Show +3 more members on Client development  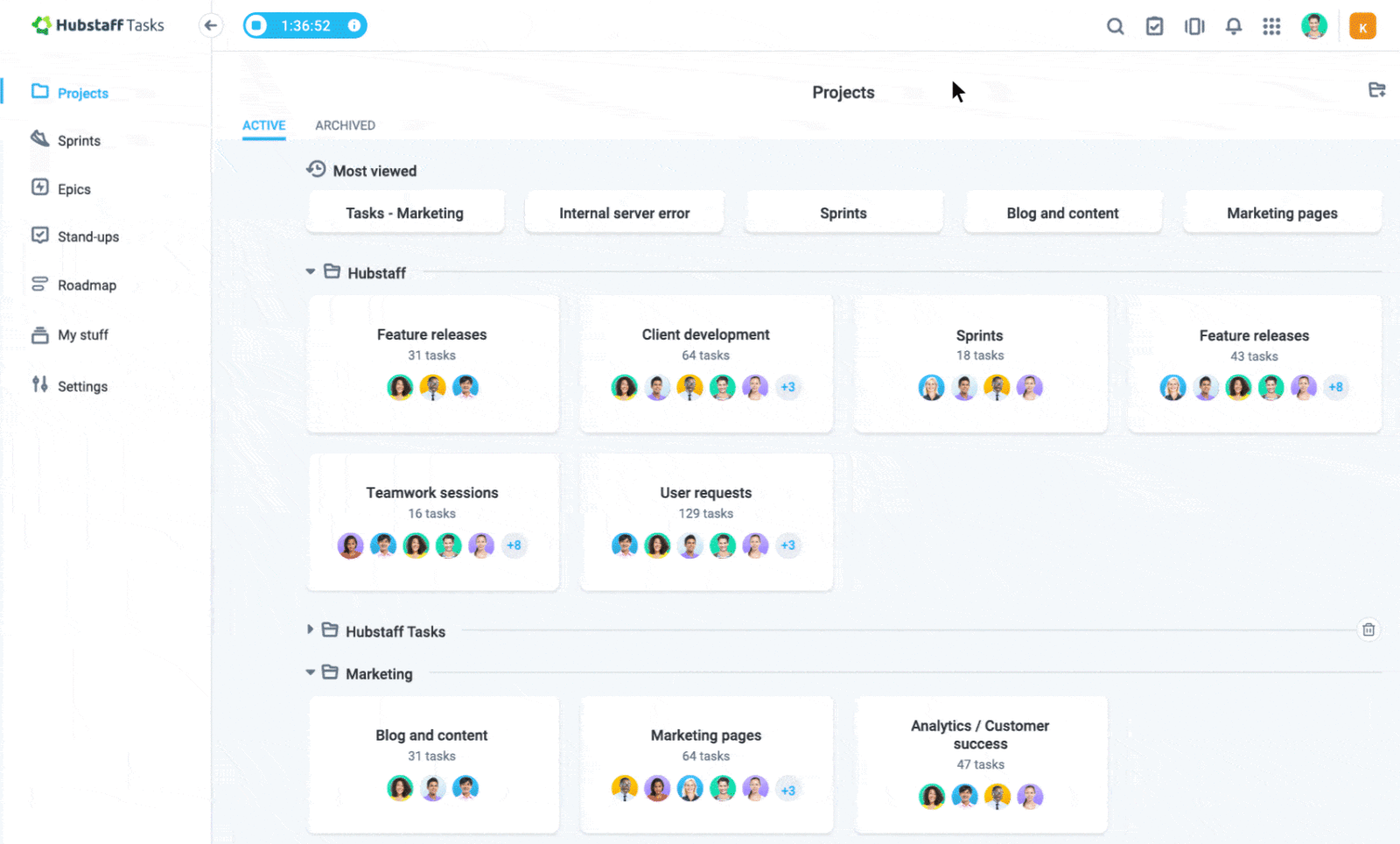(788, 387)
